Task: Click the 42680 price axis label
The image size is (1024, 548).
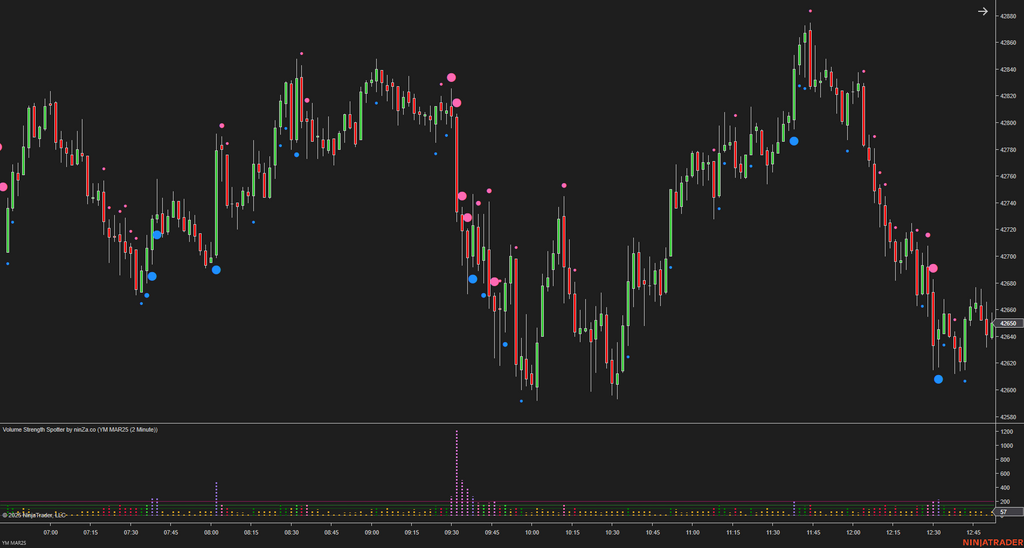Action: [1008, 283]
